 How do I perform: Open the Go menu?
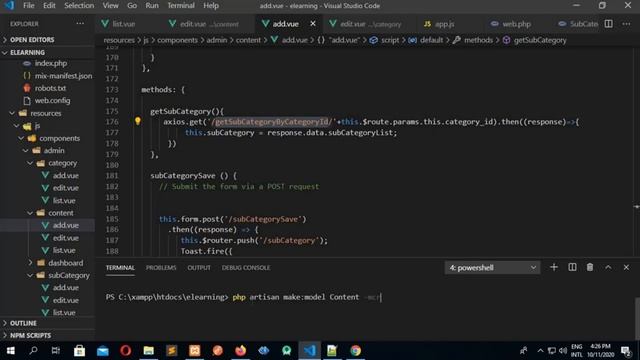point(132,6)
